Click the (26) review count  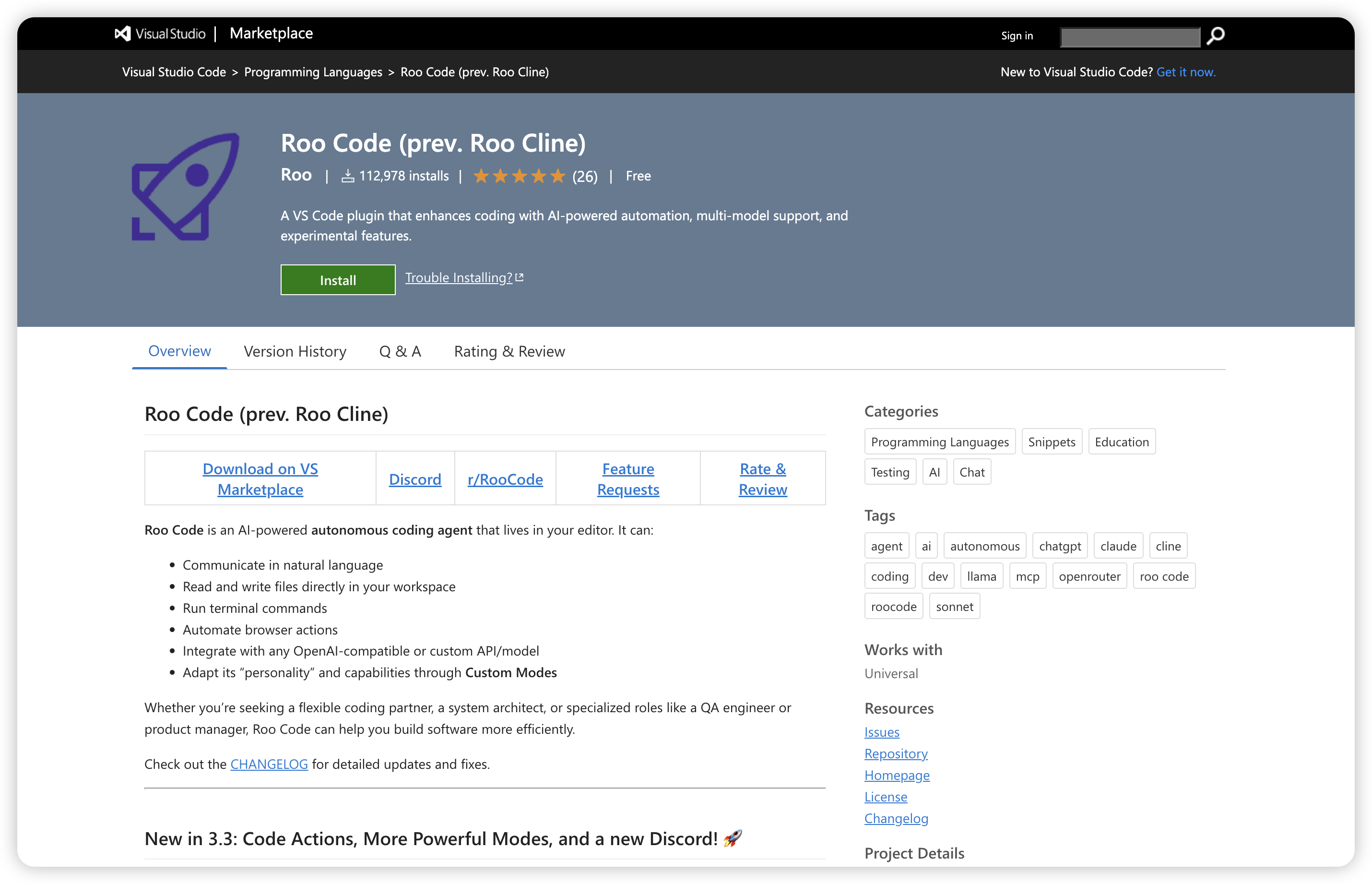[x=585, y=176]
